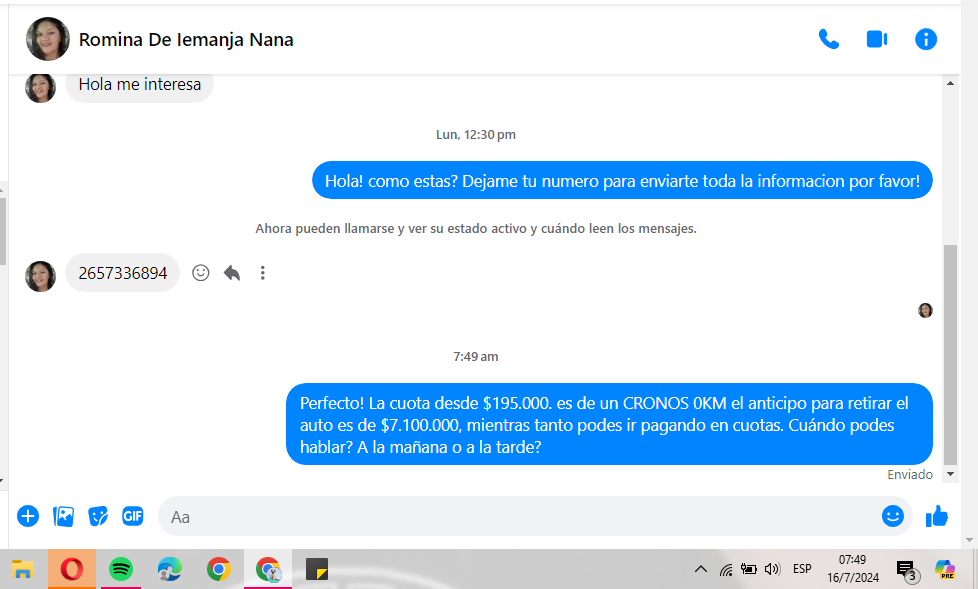This screenshot has width=978, height=589.
Task: Click Romina's profile picture in header
Action: 47,39
